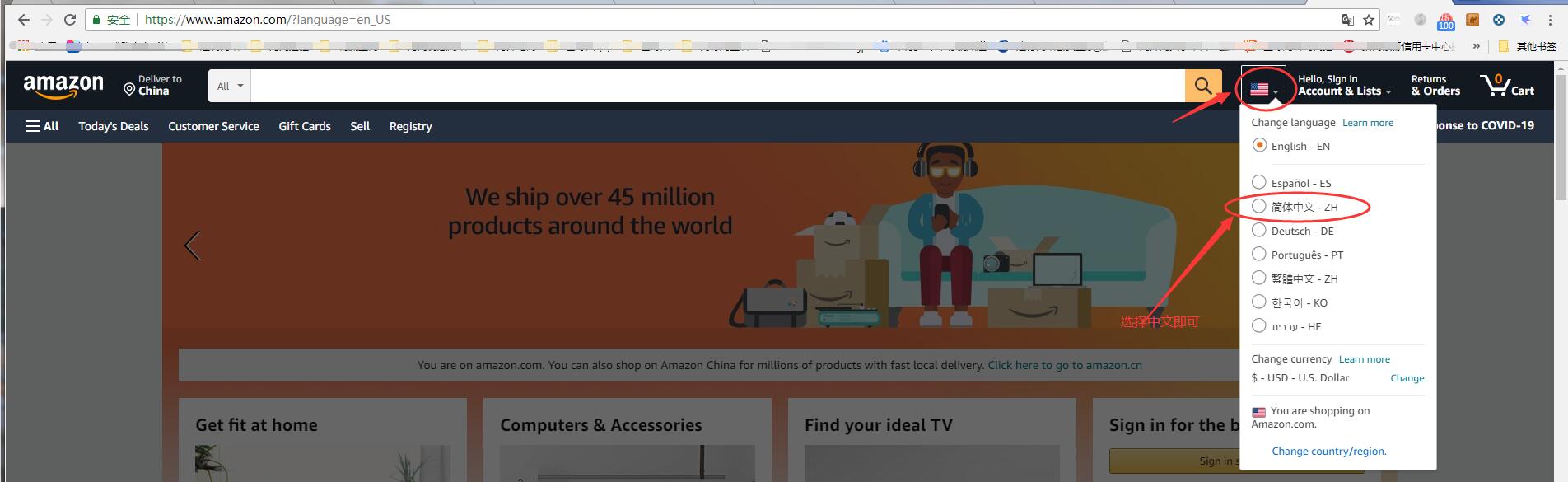This screenshot has height=482, width=1568.
Task: Click Learn more next to Change currency
Action: [x=1364, y=359]
